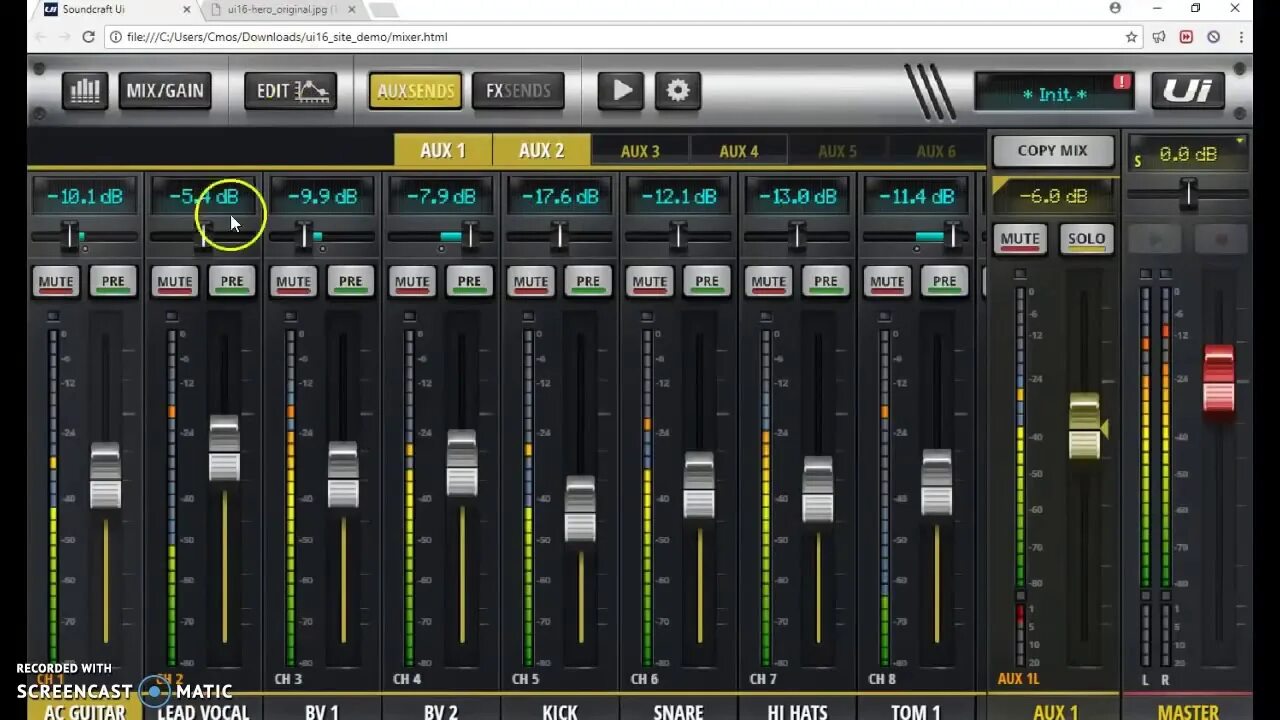This screenshot has height=720, width=1280.
Task: Open the settings gear
Action: [x=678, y=90]
